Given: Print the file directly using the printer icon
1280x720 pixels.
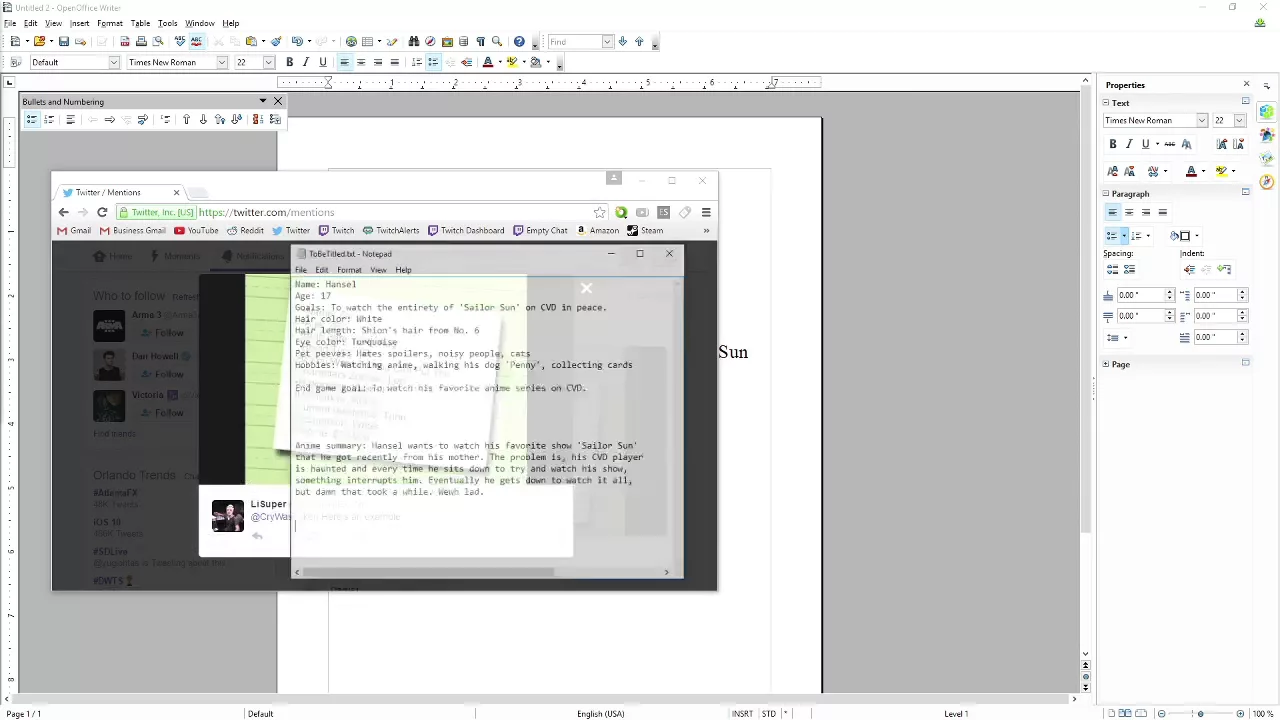Looking at the screenshot, I should (141, 42).
